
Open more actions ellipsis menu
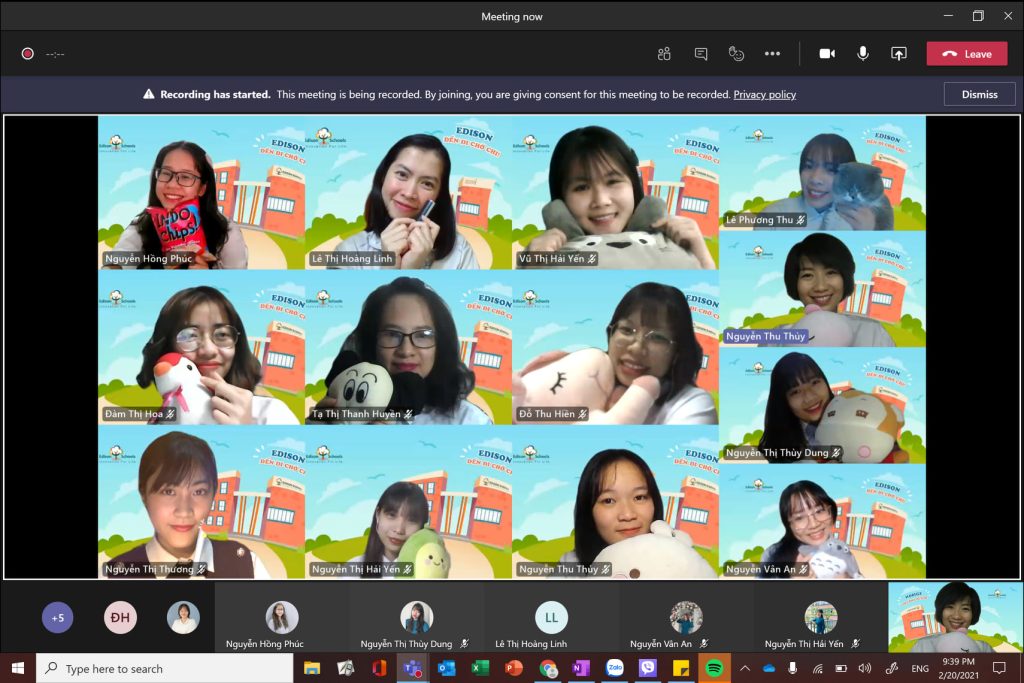pyautogui.click(x=772, y=54)
